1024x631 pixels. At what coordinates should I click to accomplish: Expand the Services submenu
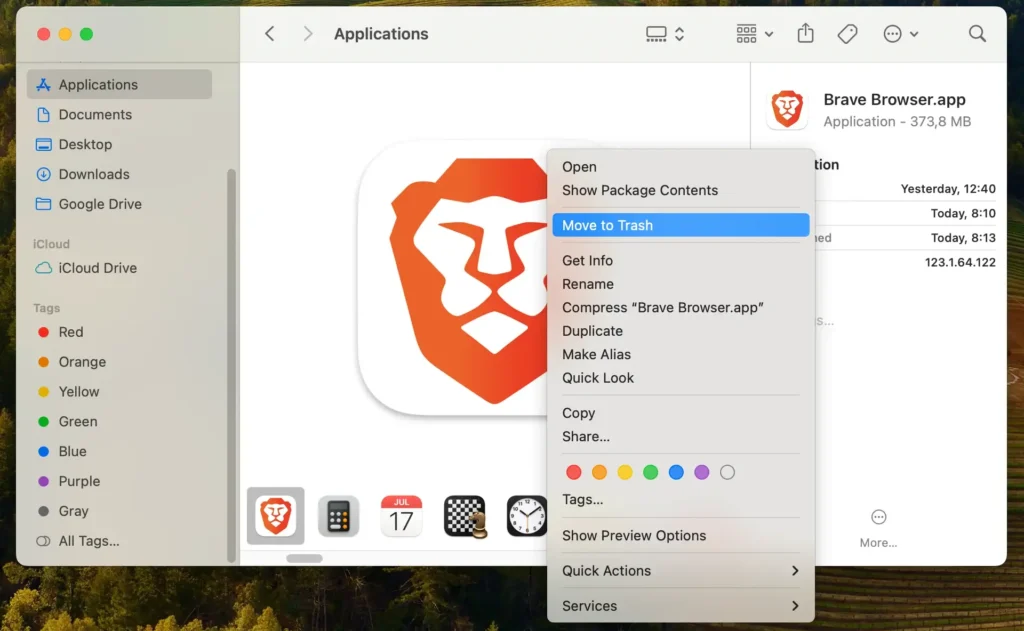coord(680,606)
